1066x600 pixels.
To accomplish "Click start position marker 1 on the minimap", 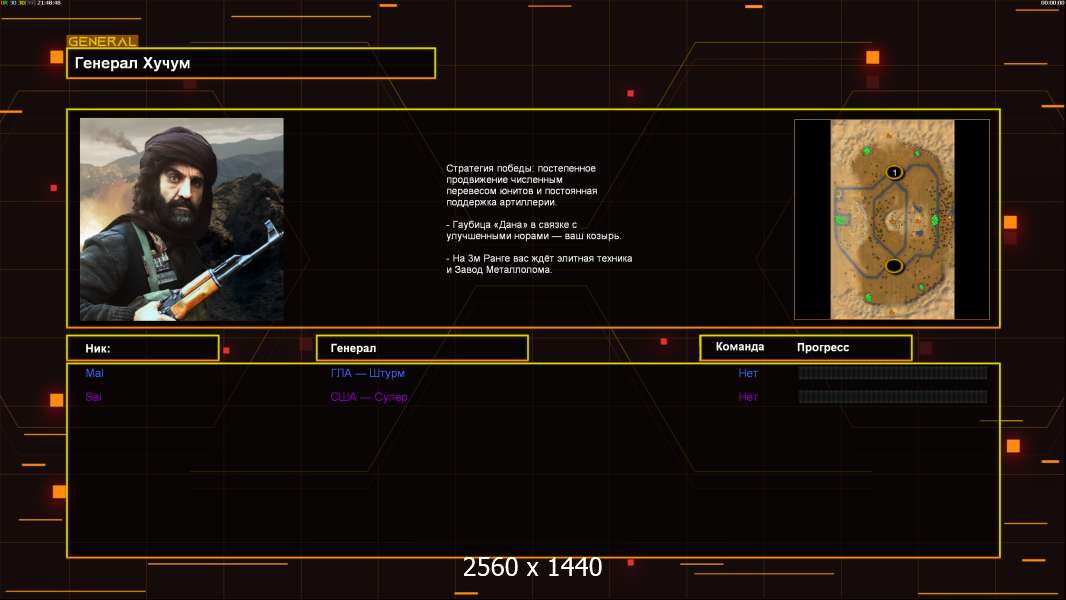I will click(894, 173).
